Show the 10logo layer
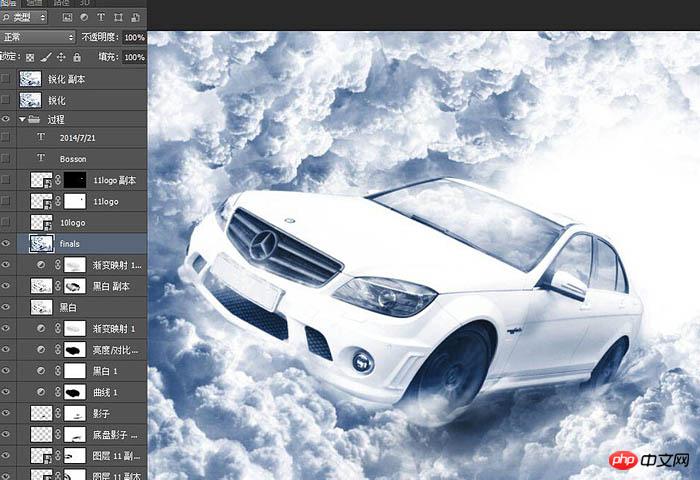Image resolution: width=700 pixels, height=480 pixels. [x=5, y=222]
